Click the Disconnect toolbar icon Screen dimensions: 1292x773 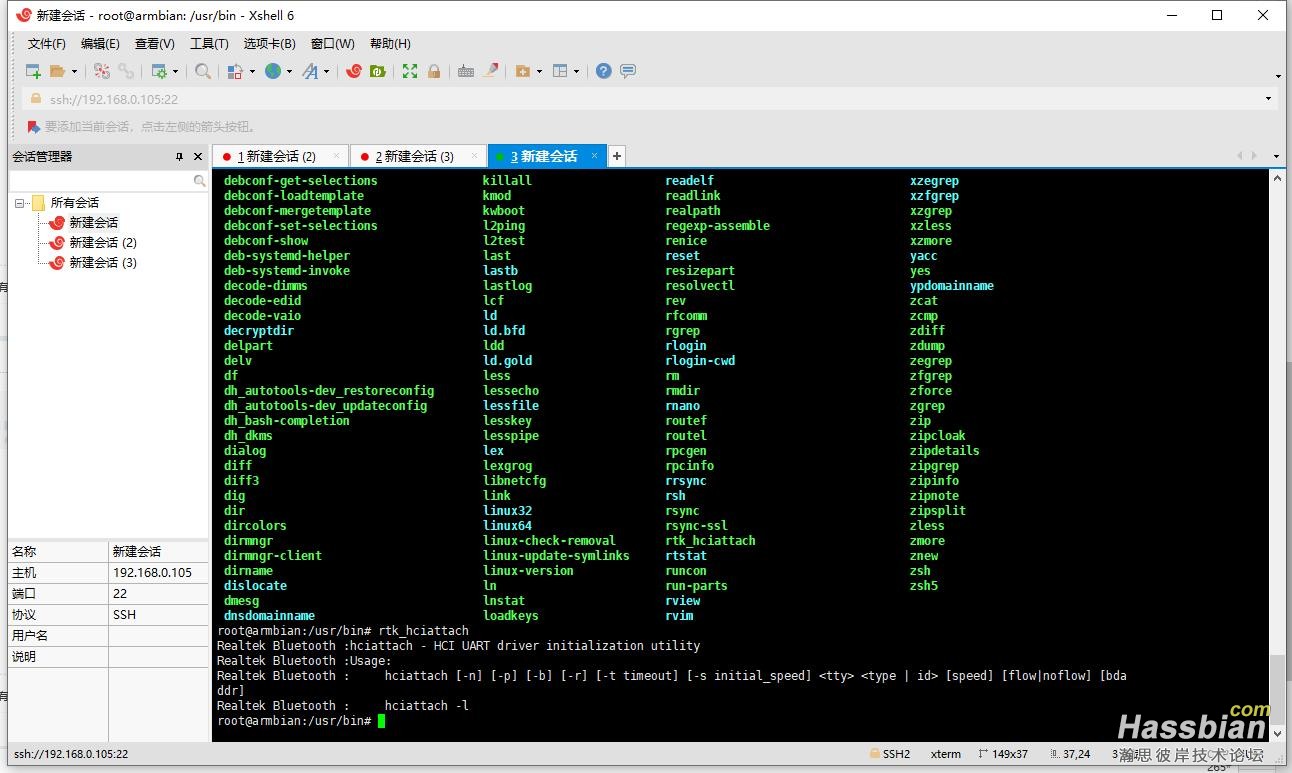pyautogui.click(x=102, y=71)
